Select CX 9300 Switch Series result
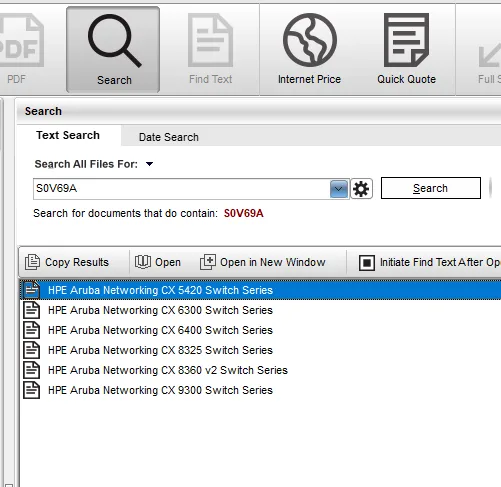This screenshot has height=487, width=501. [x=261, y=390]
